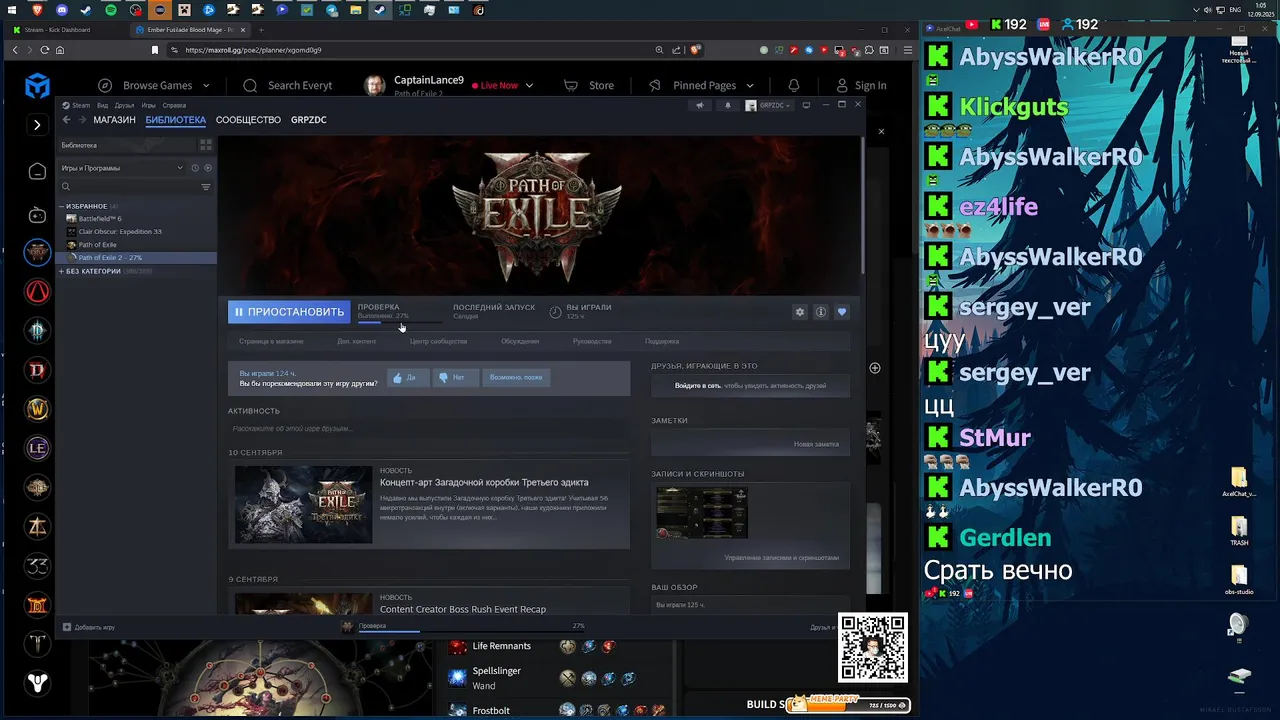Viewport: 1280px width, 720px height.
Task: Click Discord icon in Windows taskbar
Action: tap(62, 10)
